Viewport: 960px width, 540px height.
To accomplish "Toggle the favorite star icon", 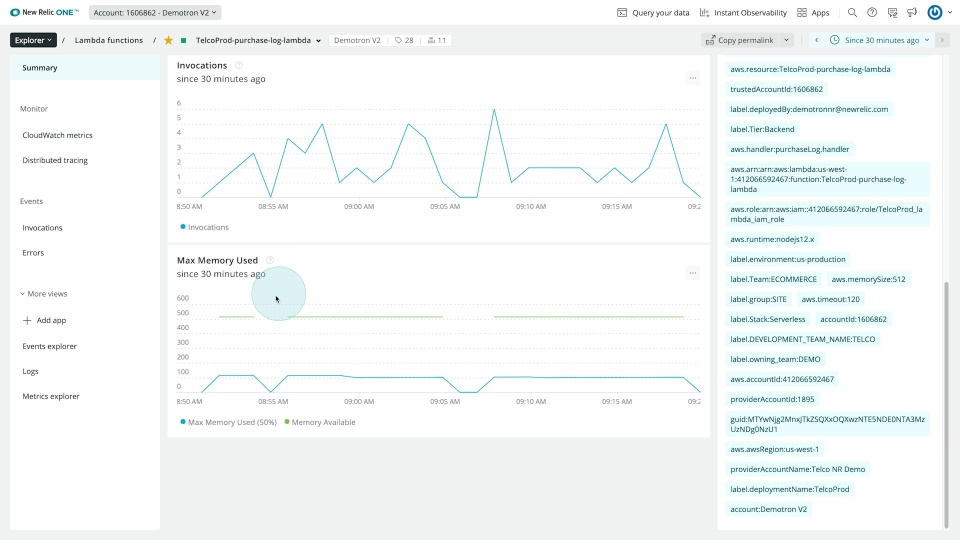I will pos(168,40).
